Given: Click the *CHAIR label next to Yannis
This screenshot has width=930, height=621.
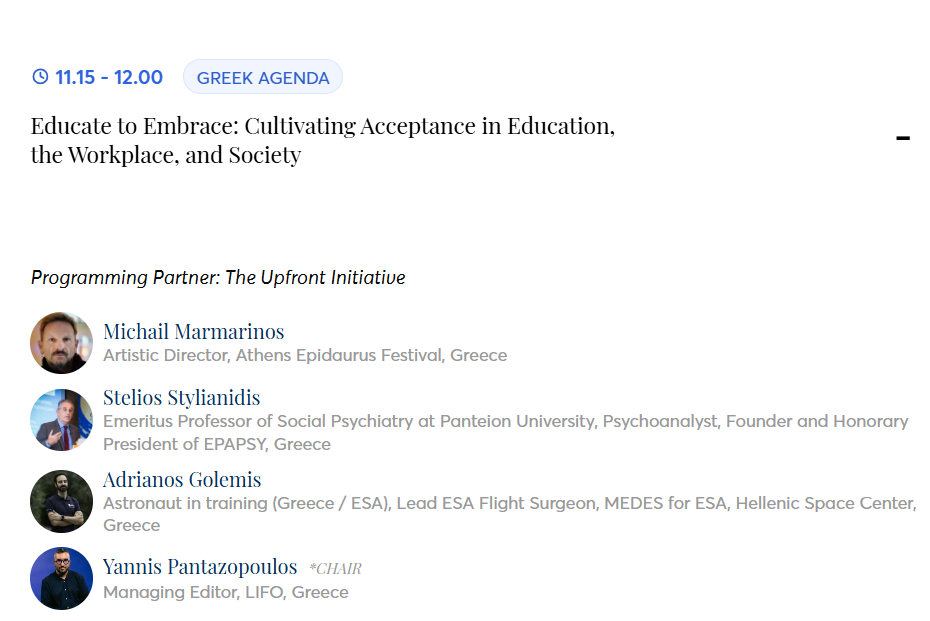Looking at the screenshot, I should [335, 569].
